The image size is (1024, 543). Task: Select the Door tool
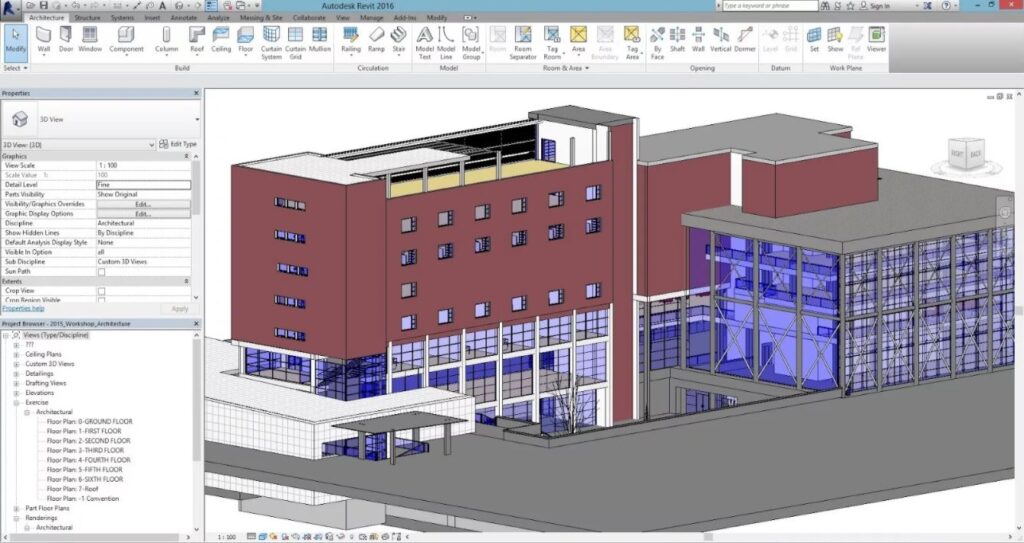pyautogui.click(x=66, y=41)
